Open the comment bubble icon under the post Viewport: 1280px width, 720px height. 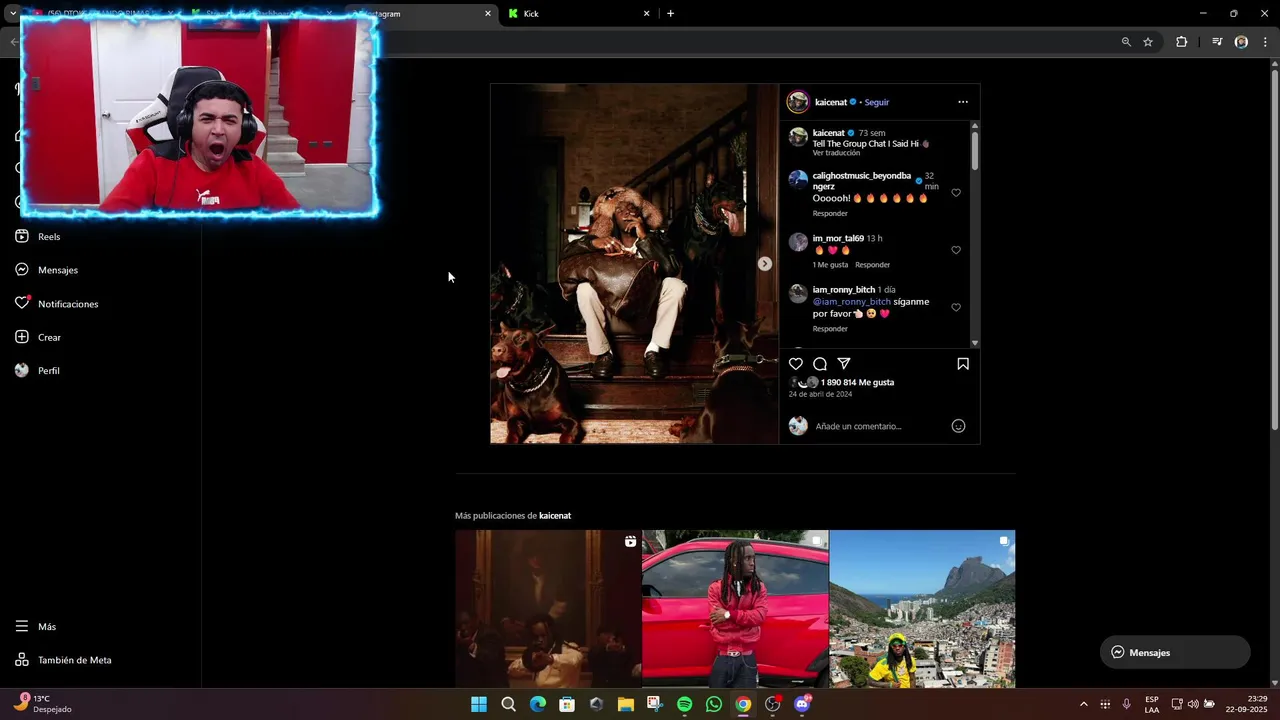[x=820, y=364]
